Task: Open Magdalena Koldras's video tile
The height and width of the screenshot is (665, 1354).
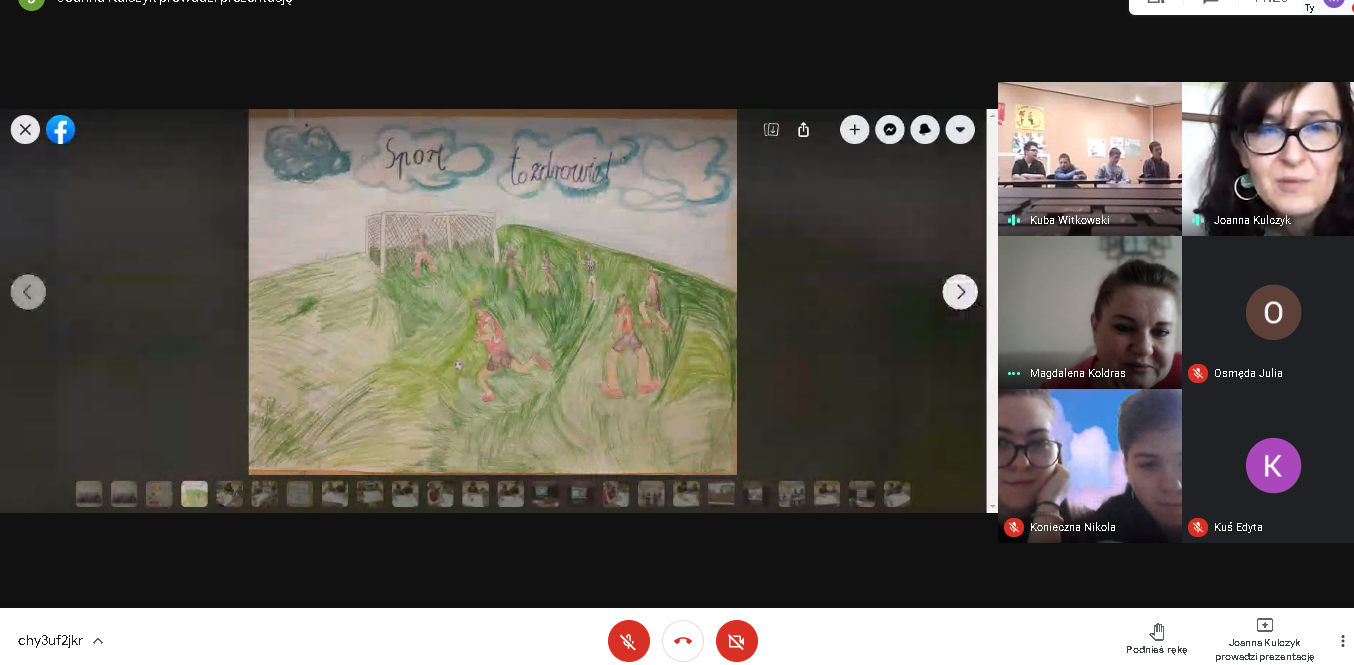Action: click(1090, 312)
